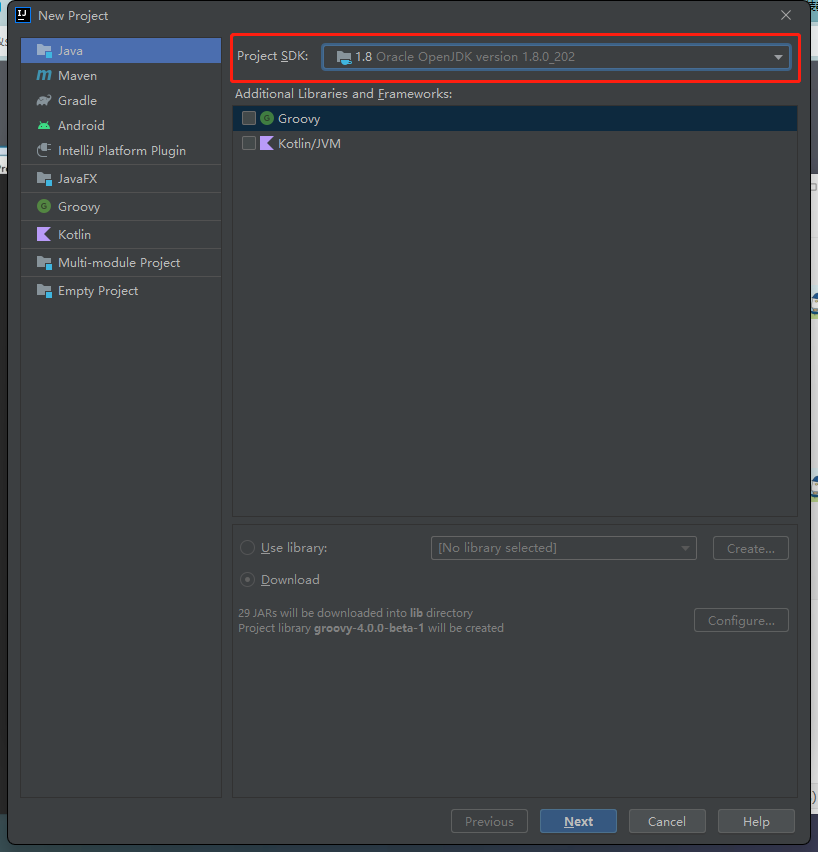Click the 'Java' text in sidebar
Screen dimensions: 818x852
[x=70, y=51]
